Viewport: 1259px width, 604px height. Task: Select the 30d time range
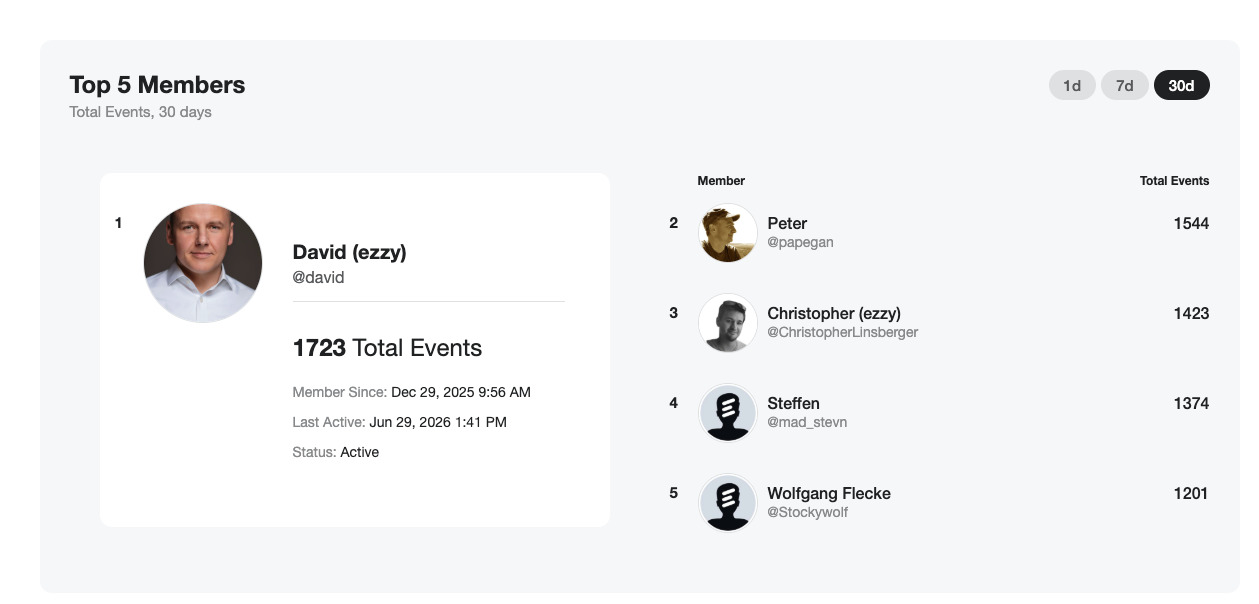coord(1181,85)
